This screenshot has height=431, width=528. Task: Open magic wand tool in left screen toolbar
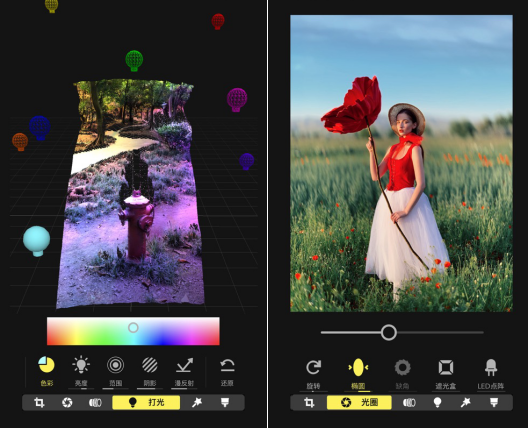point(197,402)
